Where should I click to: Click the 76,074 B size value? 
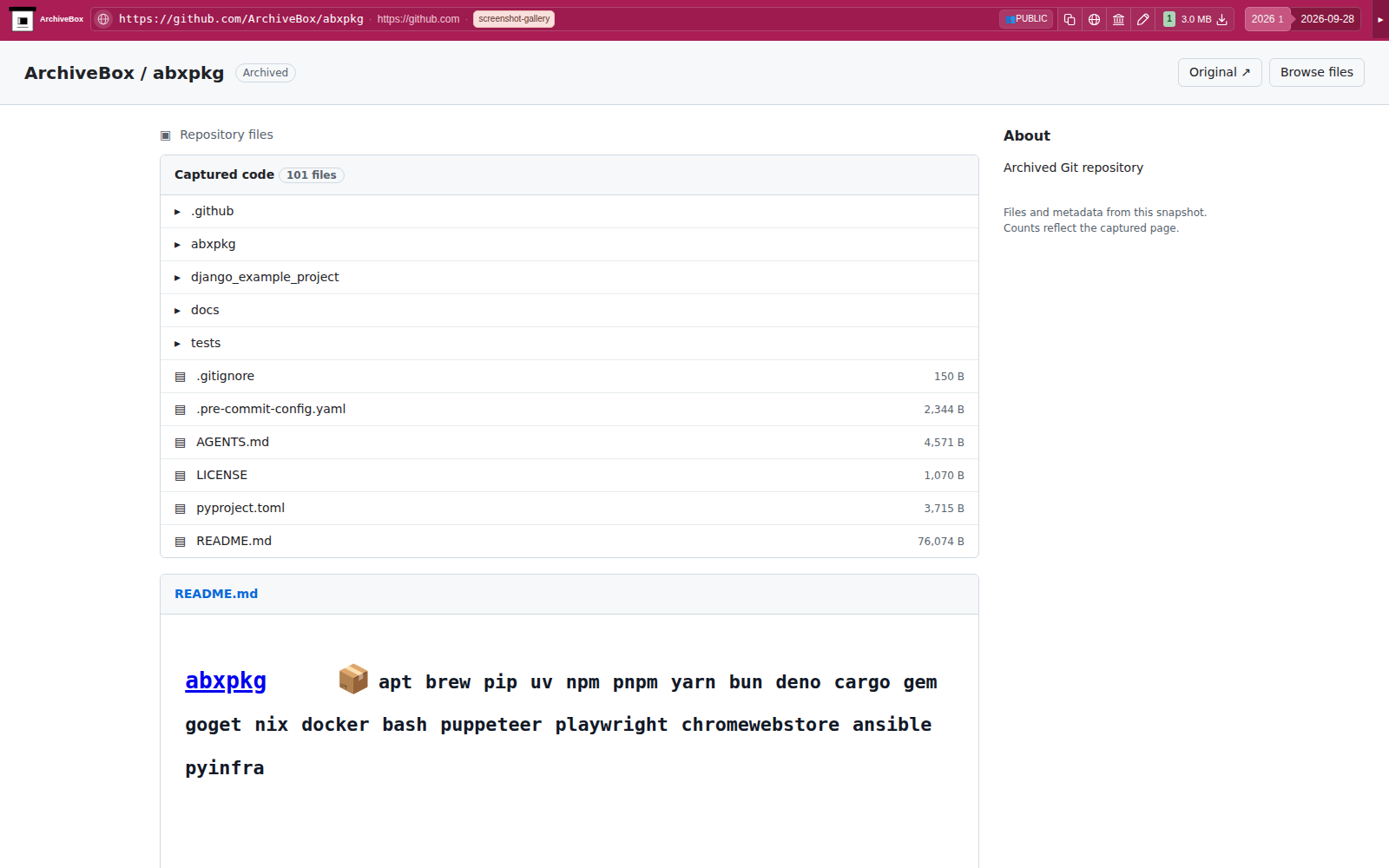pos(941,542)
